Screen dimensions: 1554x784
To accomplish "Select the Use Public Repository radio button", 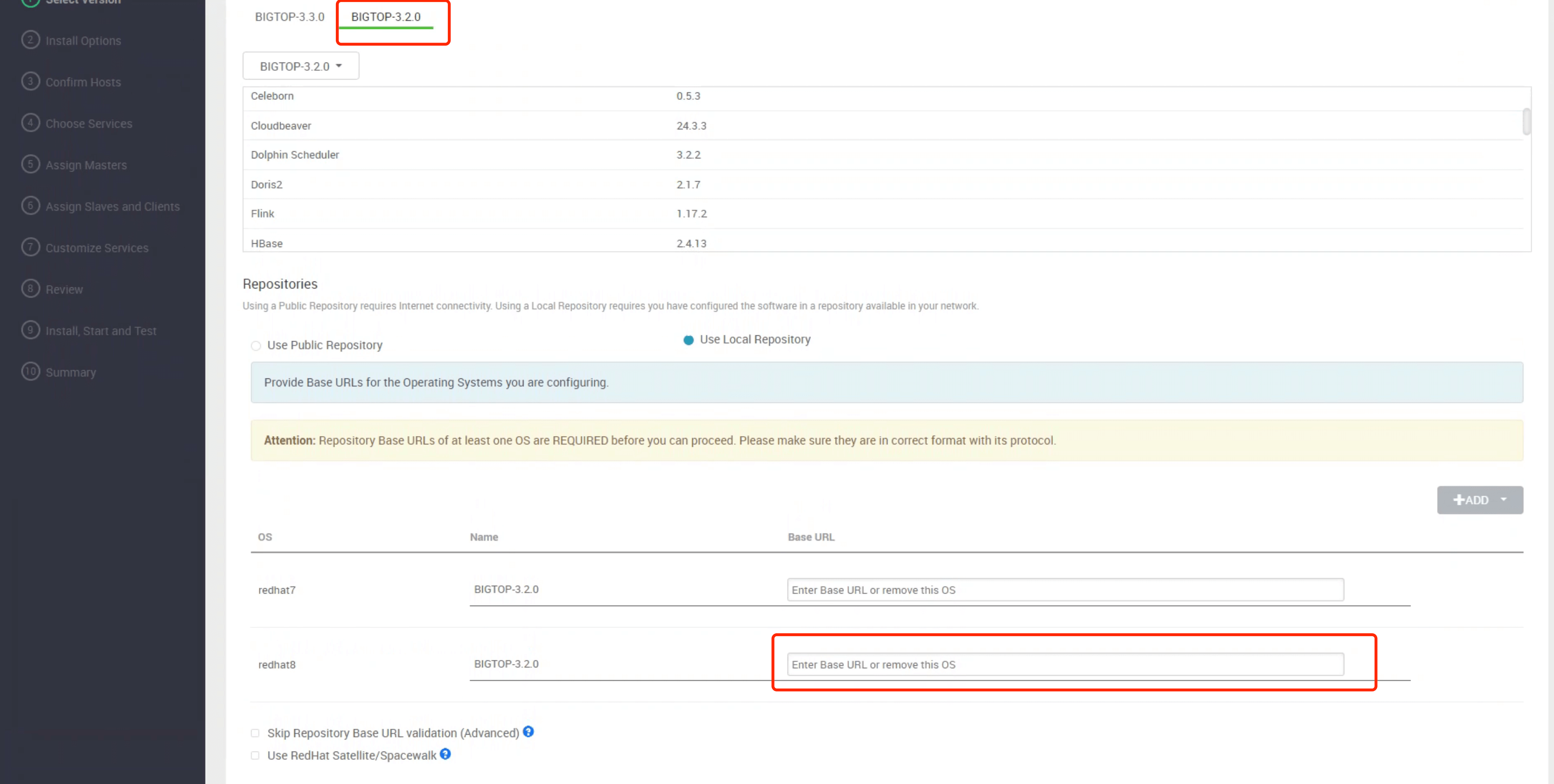I will coord(256,345).
